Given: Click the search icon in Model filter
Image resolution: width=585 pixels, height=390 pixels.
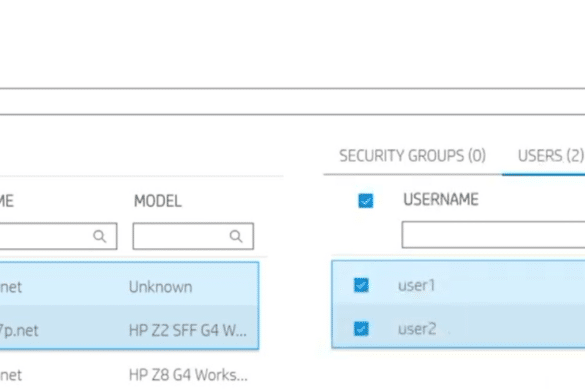Looking at the screenshot, I should tap(236, 236).
